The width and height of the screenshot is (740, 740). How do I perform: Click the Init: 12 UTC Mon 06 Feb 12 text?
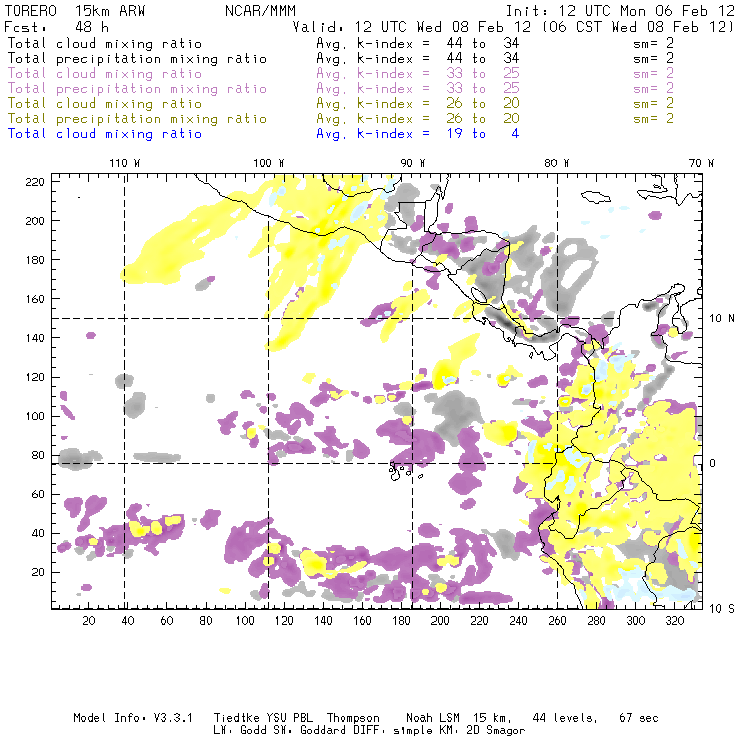620,10
